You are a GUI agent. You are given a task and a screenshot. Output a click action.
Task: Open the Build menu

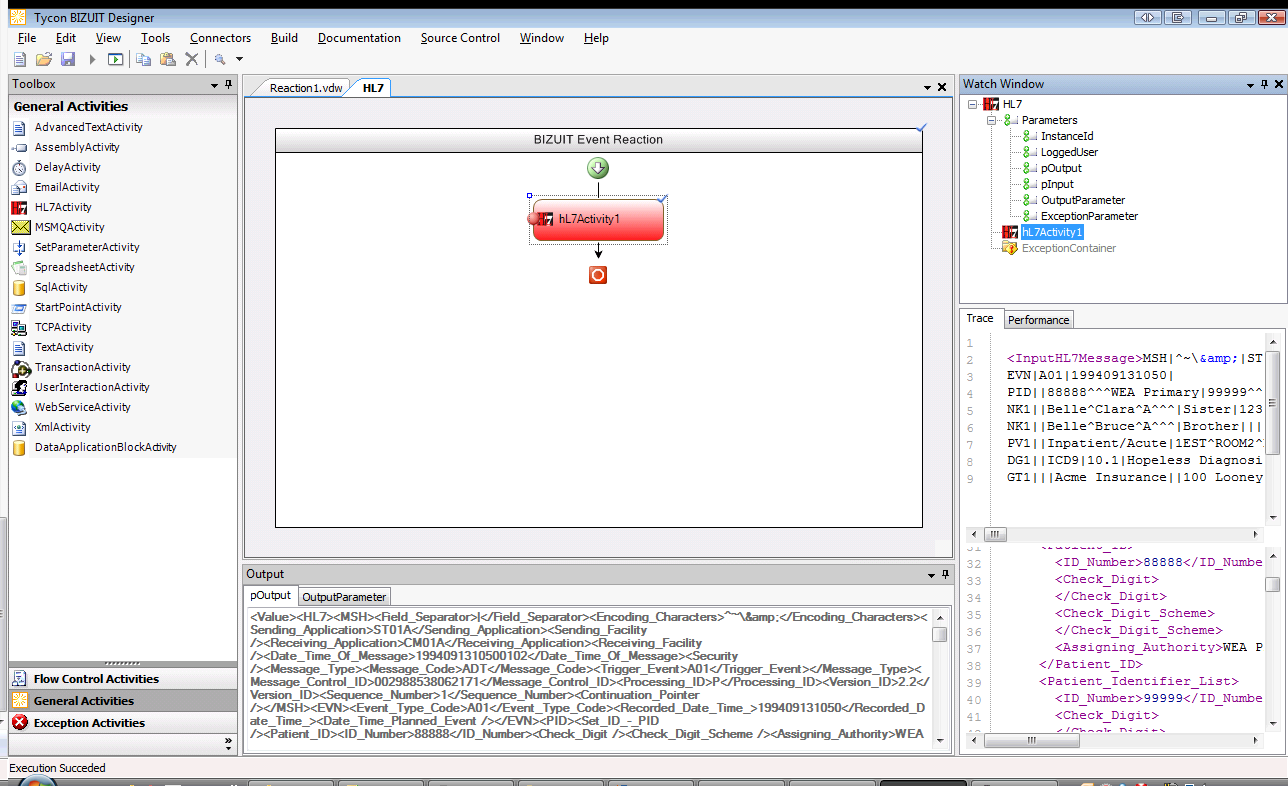[x=284, y=38]
